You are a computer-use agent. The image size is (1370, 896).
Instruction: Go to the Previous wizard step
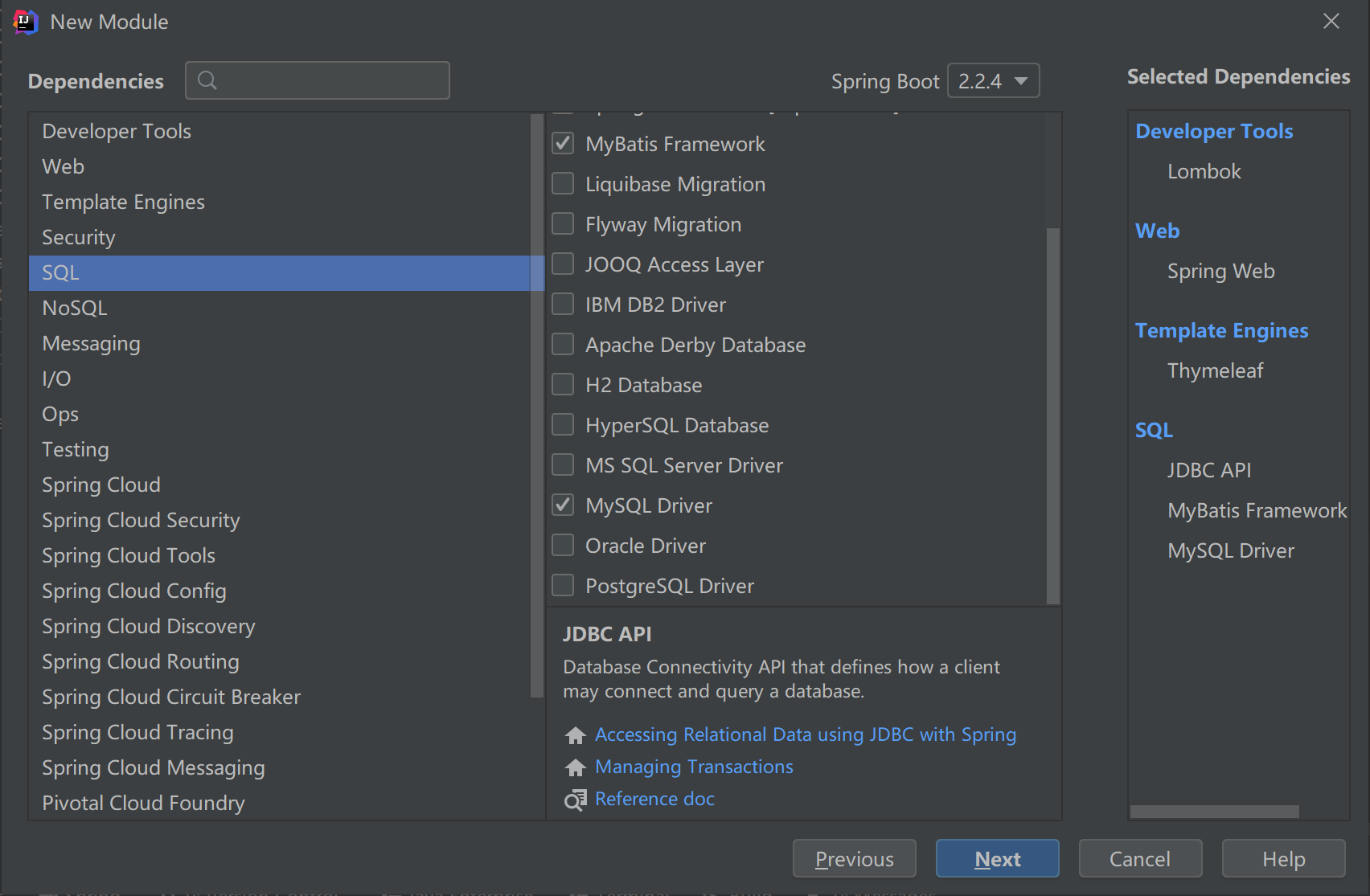(854, 859)
